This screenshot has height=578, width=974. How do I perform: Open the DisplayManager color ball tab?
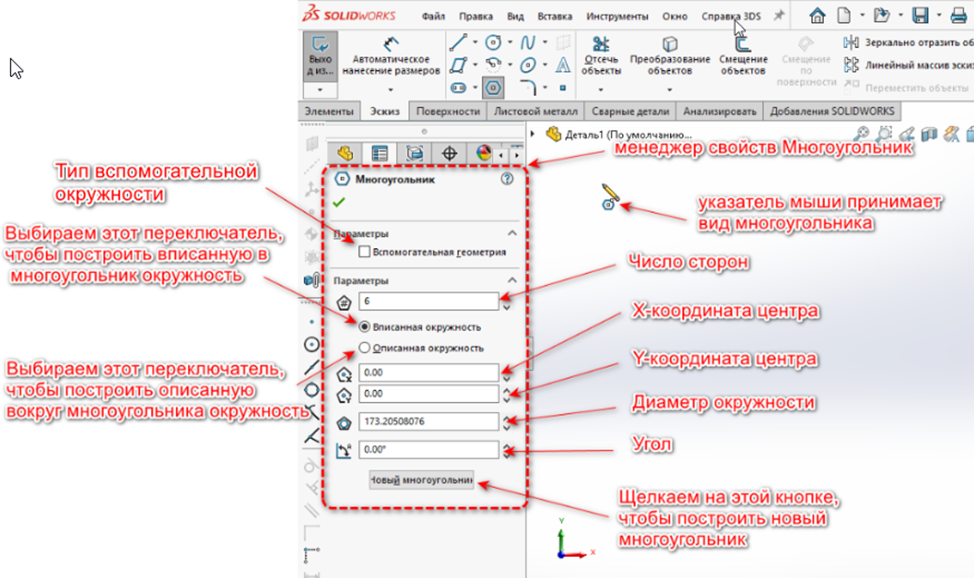[x=483, y=153]
